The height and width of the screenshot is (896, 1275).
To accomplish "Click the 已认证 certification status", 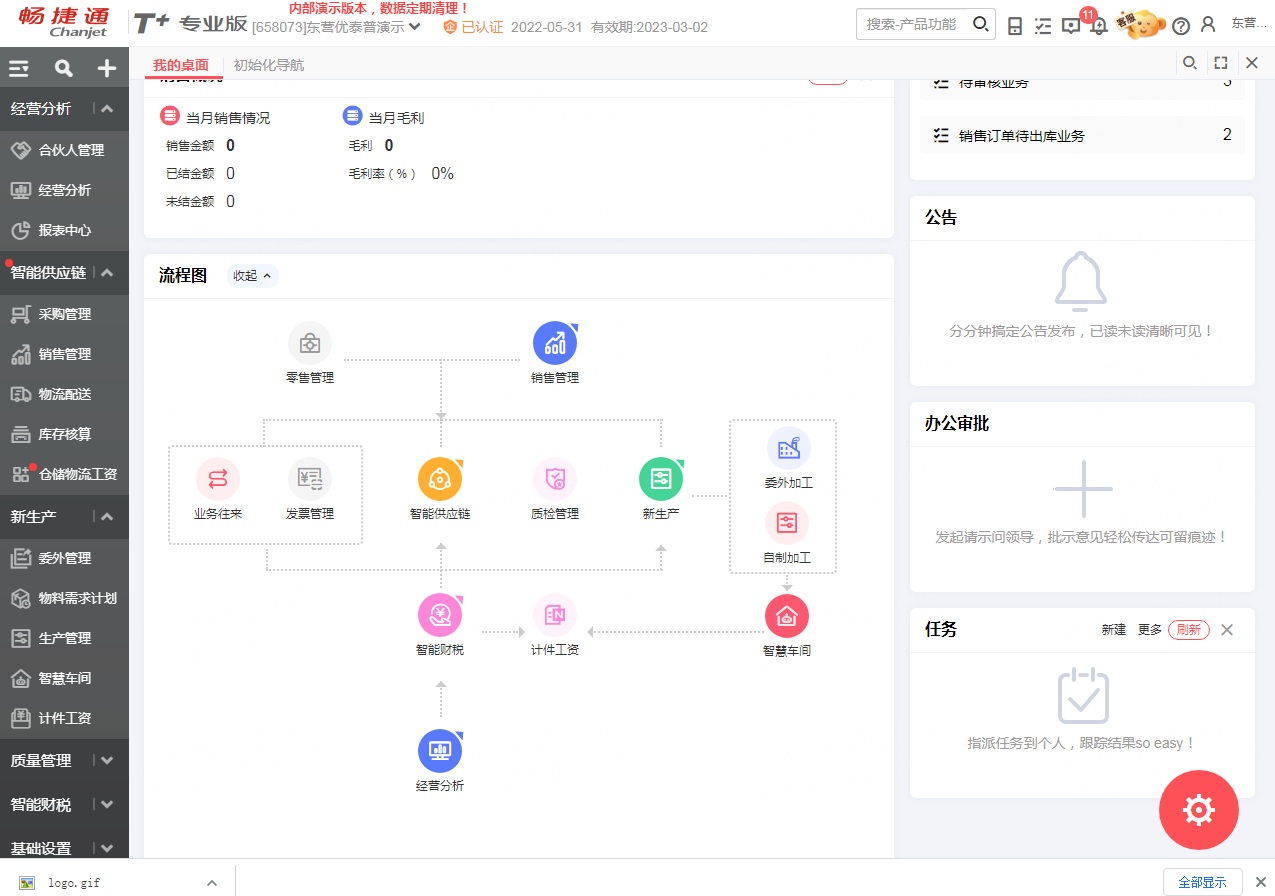I will tap(473, 27).
